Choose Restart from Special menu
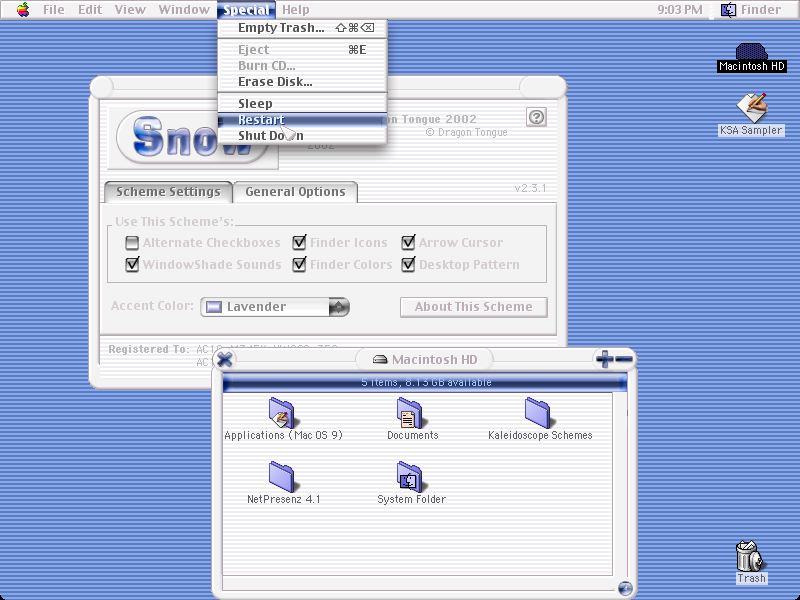The width and height of the screenshot is (800, 600). (x=303, y=120)
